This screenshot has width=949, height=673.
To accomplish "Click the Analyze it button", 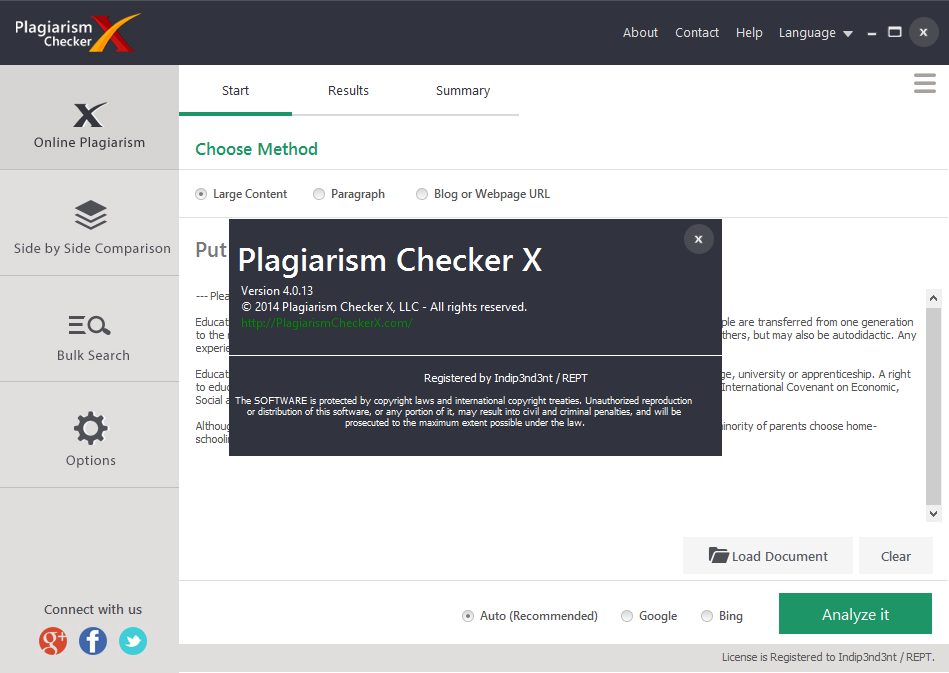I will [855, 614].
